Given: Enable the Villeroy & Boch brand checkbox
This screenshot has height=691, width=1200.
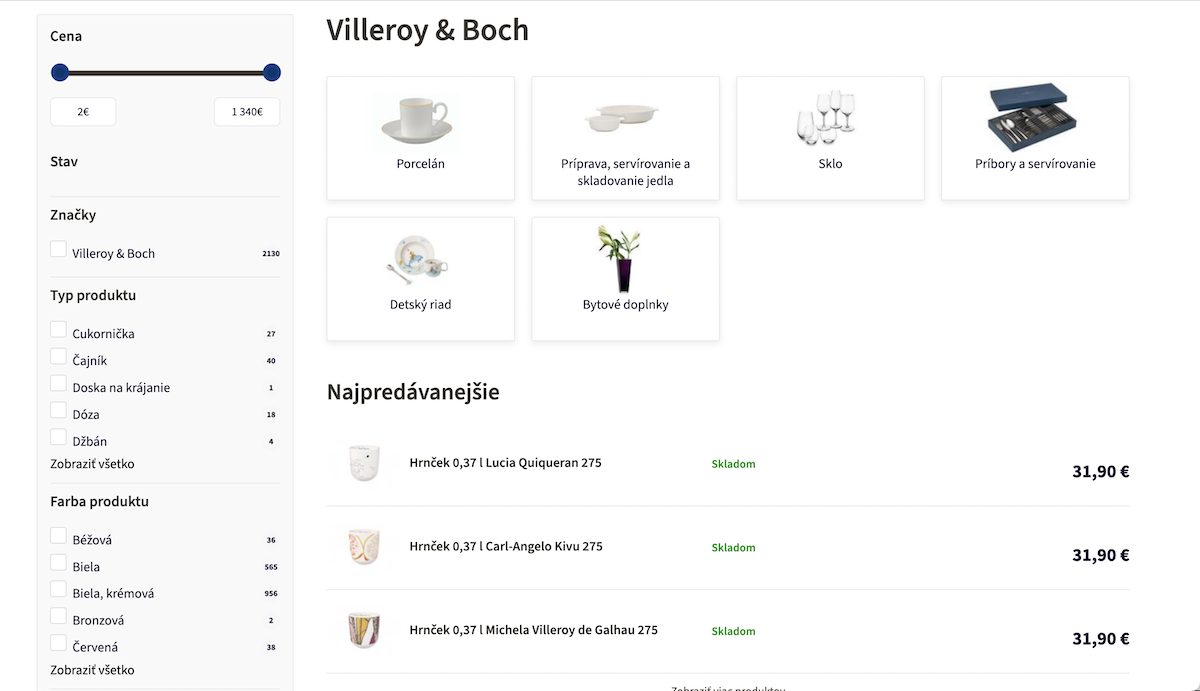Looking at the screenshot, I should pyautogui.click(x=59, y=249).
